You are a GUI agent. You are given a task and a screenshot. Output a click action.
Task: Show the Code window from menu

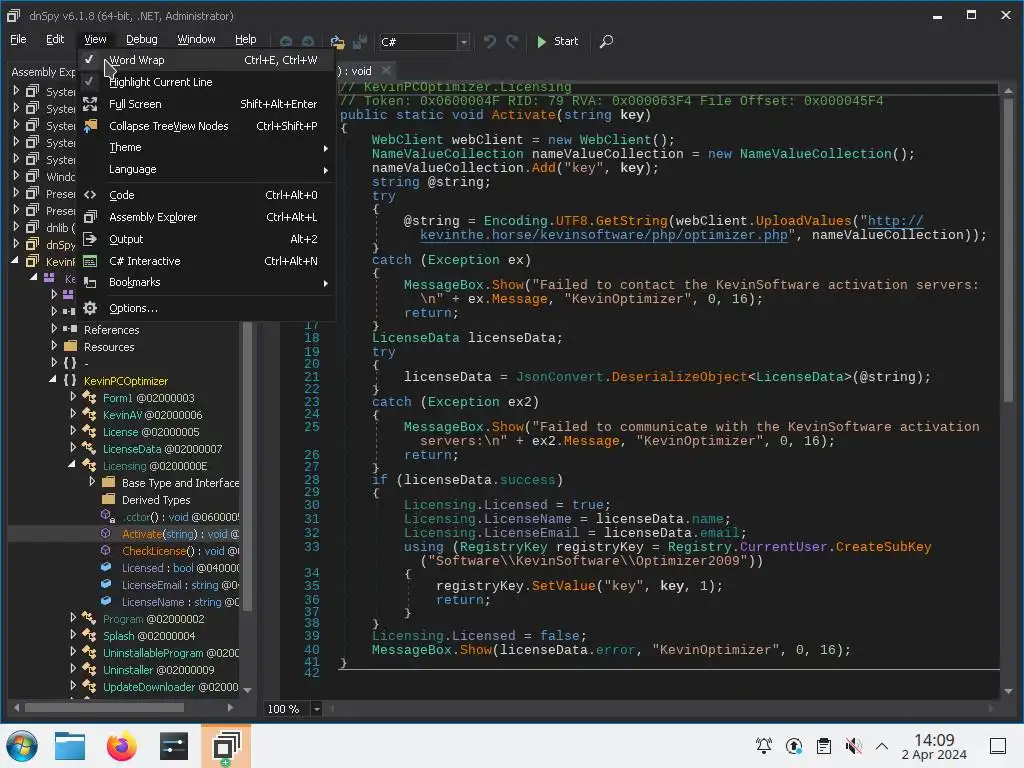[206, 195]
